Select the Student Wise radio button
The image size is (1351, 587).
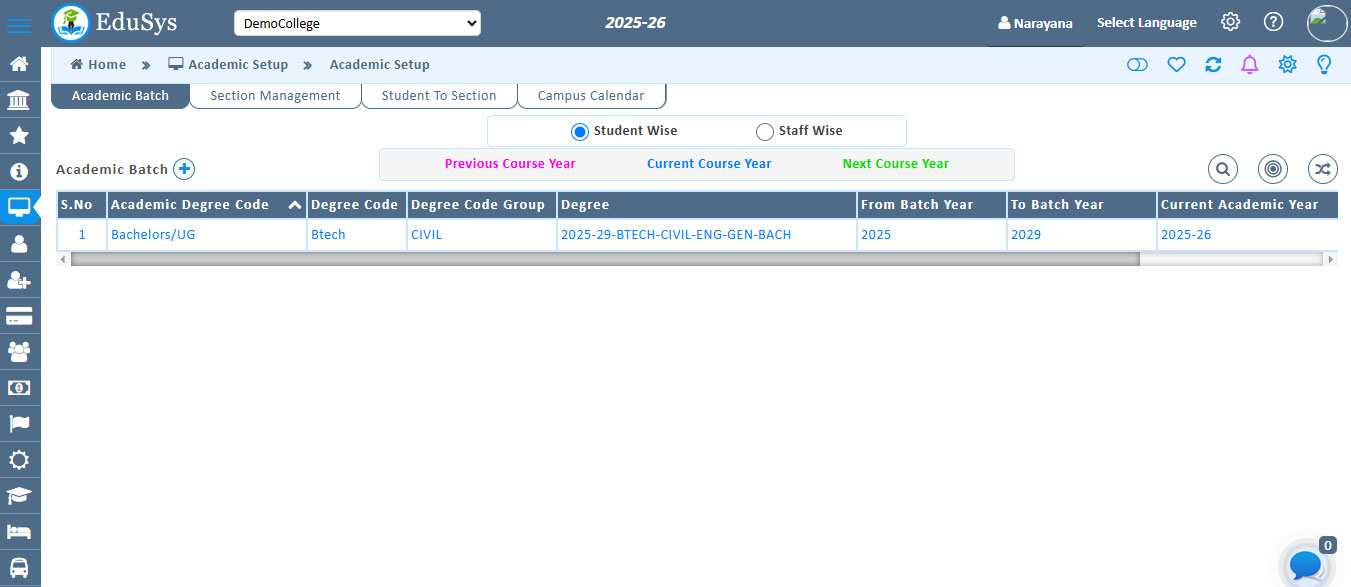580,130
